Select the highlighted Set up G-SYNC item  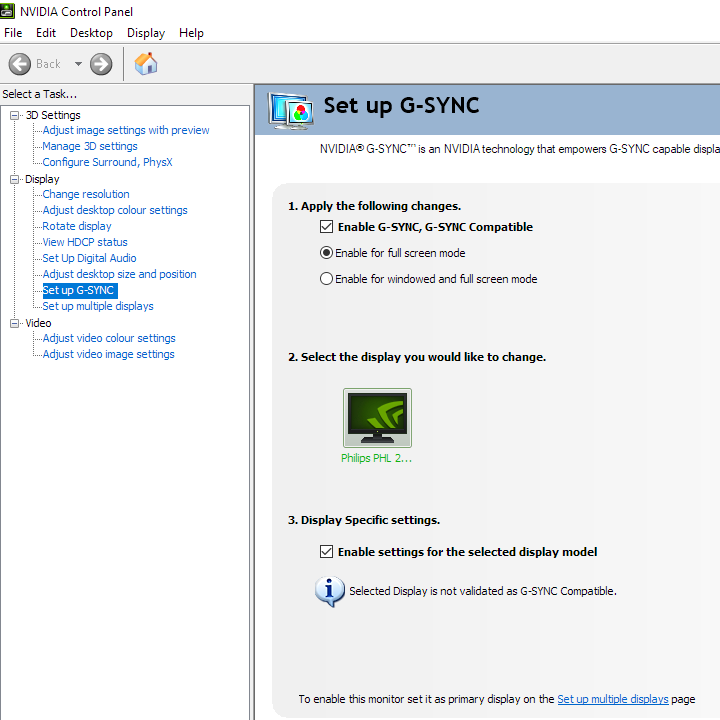pos(80,290)
